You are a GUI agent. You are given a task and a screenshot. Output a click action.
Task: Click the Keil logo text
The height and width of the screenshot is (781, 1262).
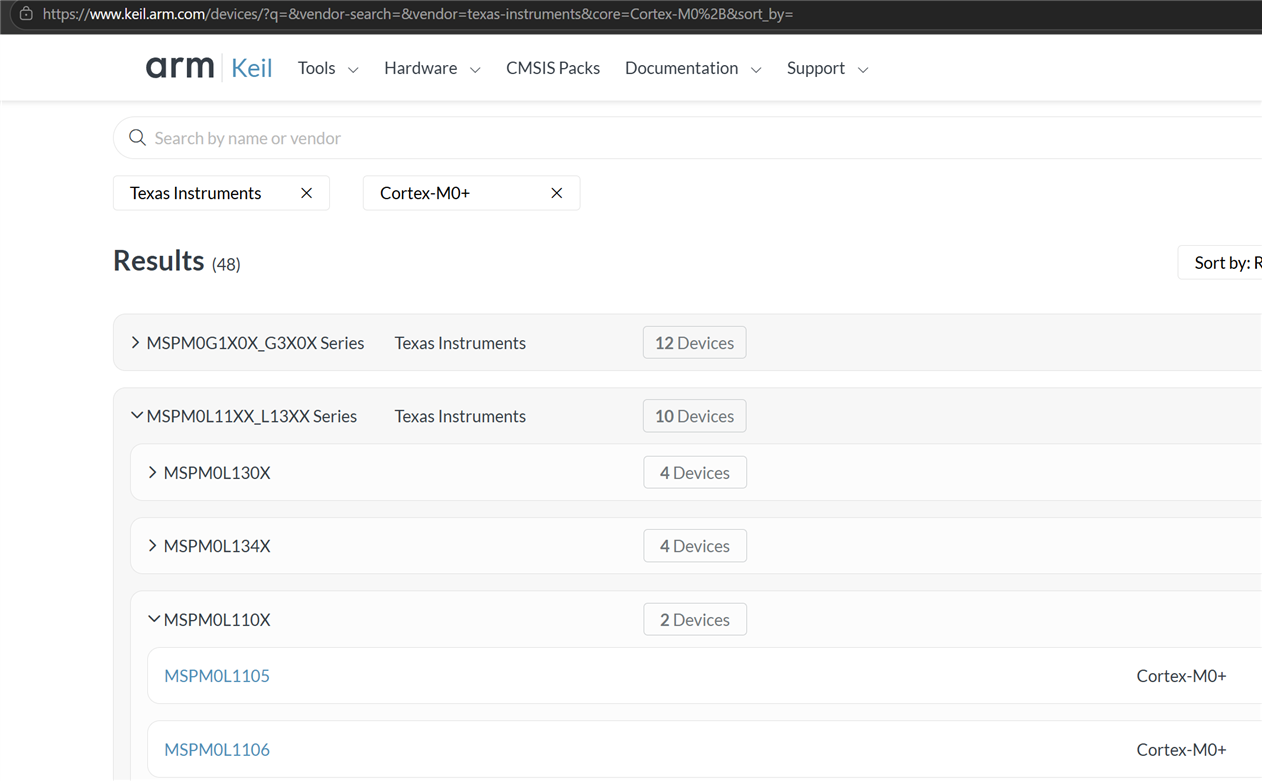pyautogui.click(x=251, y=68)
